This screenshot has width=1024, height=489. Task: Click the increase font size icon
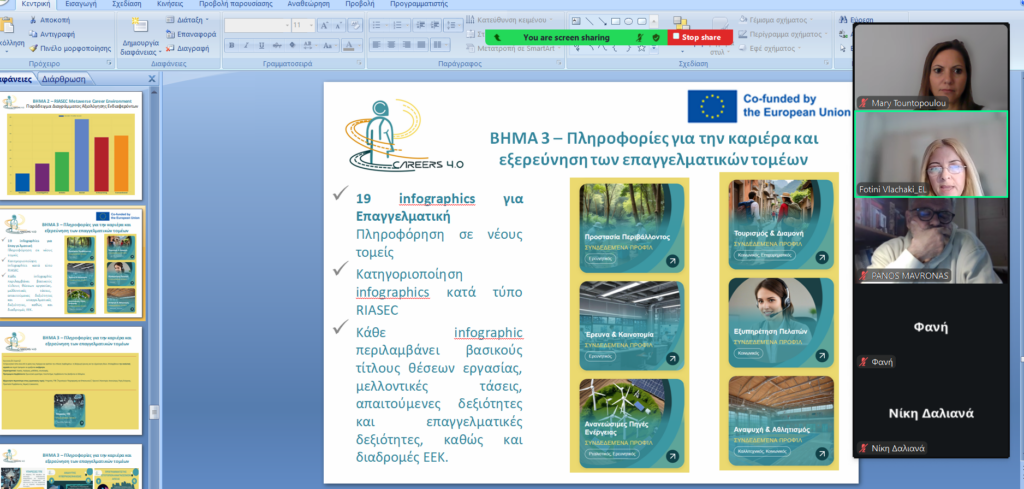coord(325,26)
